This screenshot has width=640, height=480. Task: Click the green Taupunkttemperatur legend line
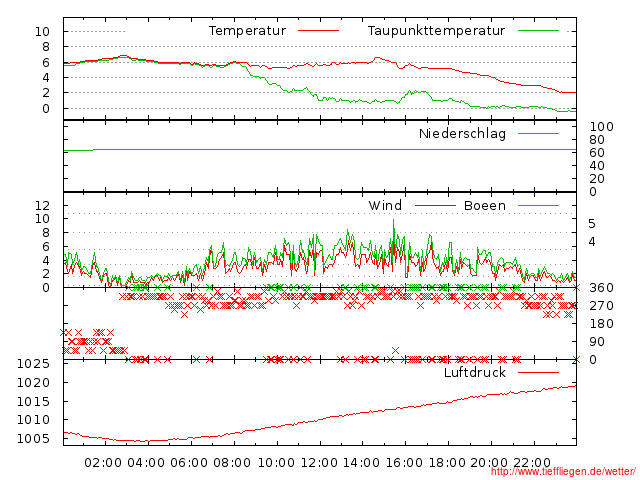(538, 31)
